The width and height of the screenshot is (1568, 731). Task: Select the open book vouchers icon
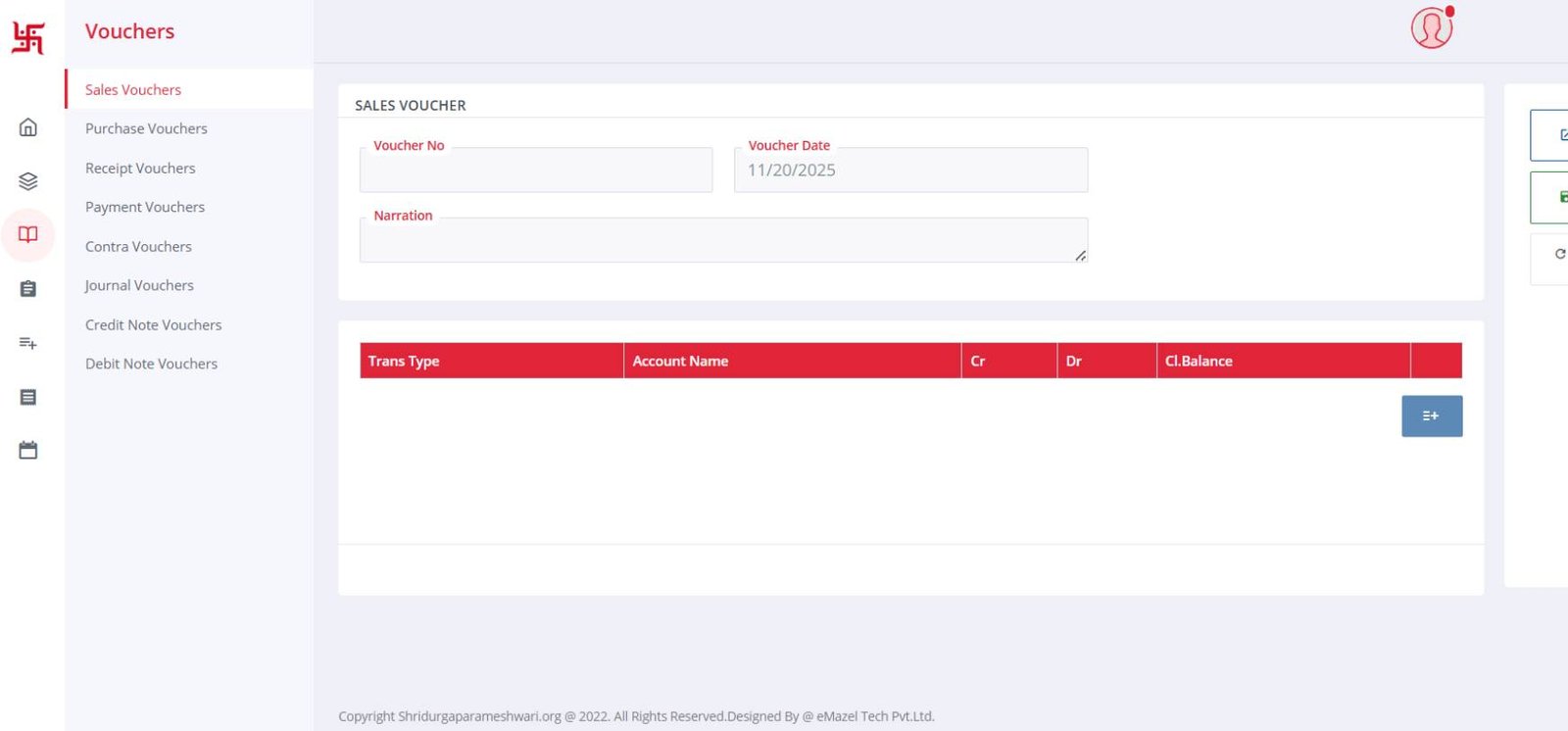[x=28, y=235]
